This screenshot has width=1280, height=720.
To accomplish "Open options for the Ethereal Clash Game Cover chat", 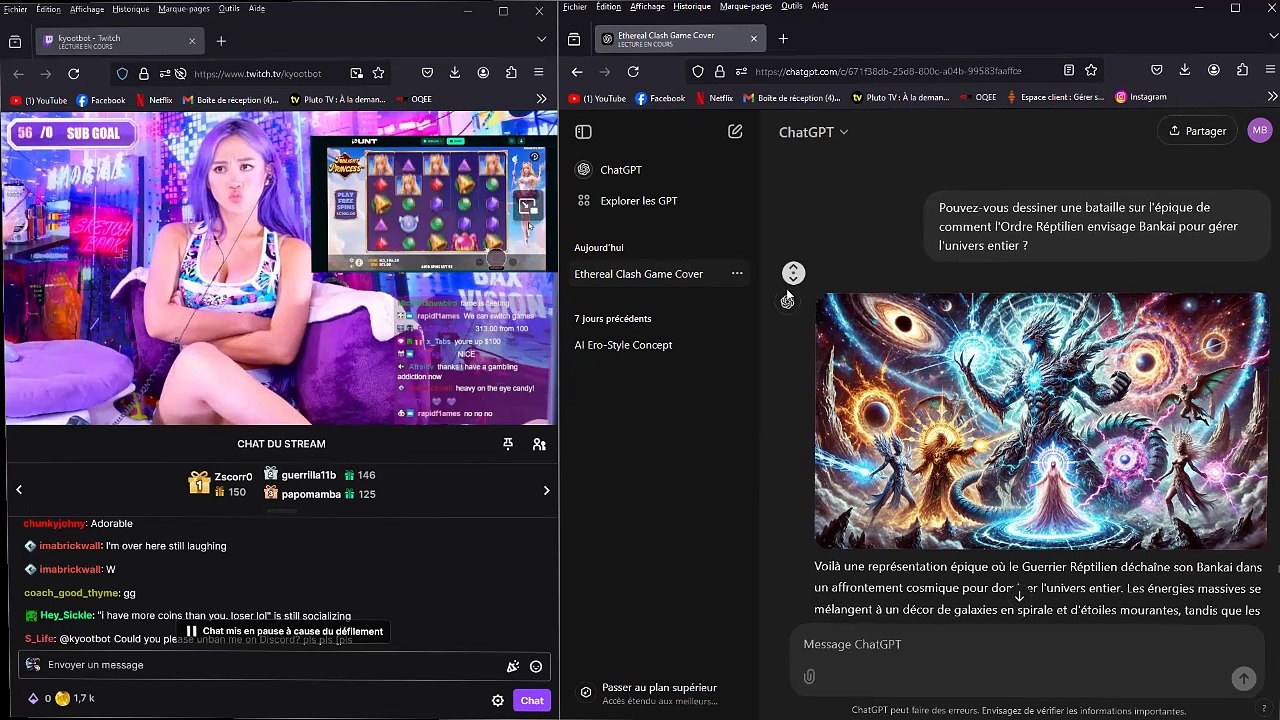I will click(x=737, y=274).
